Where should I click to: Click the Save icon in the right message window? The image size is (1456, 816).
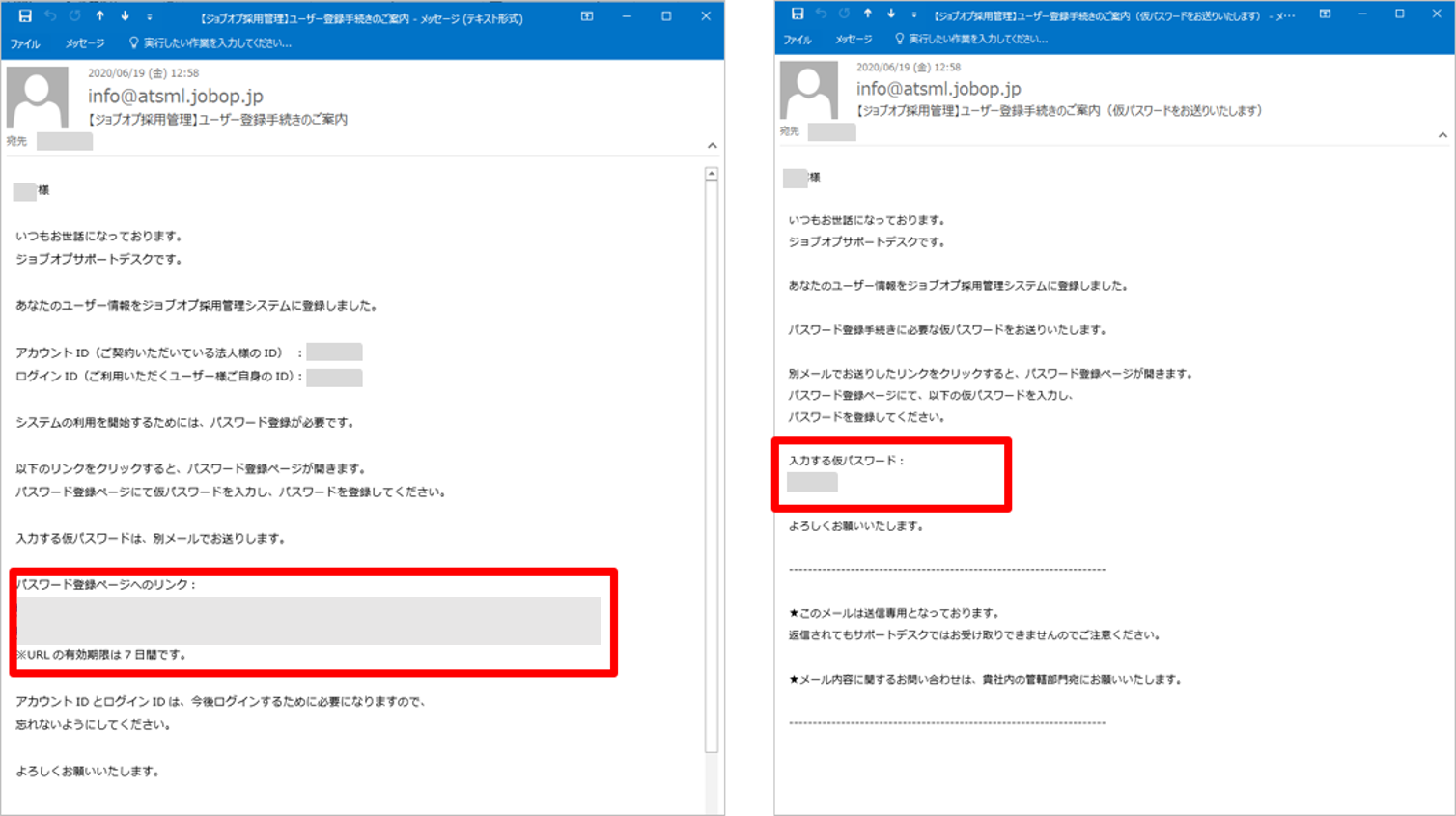click(797, 14)
